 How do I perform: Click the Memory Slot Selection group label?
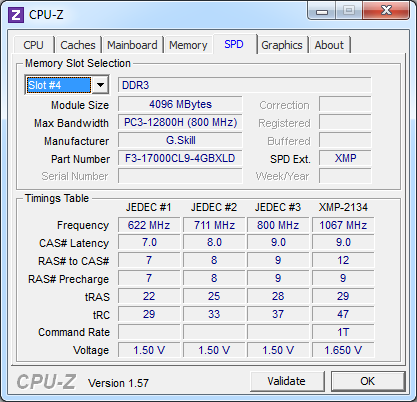(x=78, y=63)
